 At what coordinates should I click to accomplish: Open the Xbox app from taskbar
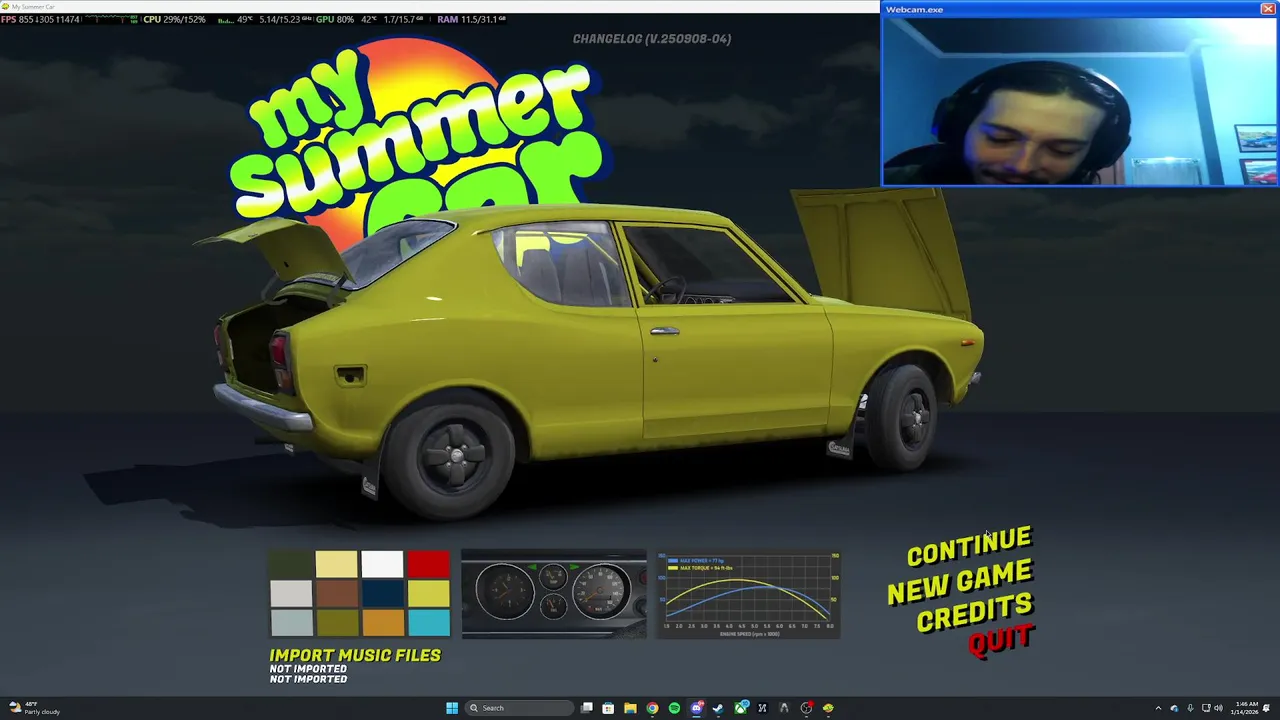point(741,708)
